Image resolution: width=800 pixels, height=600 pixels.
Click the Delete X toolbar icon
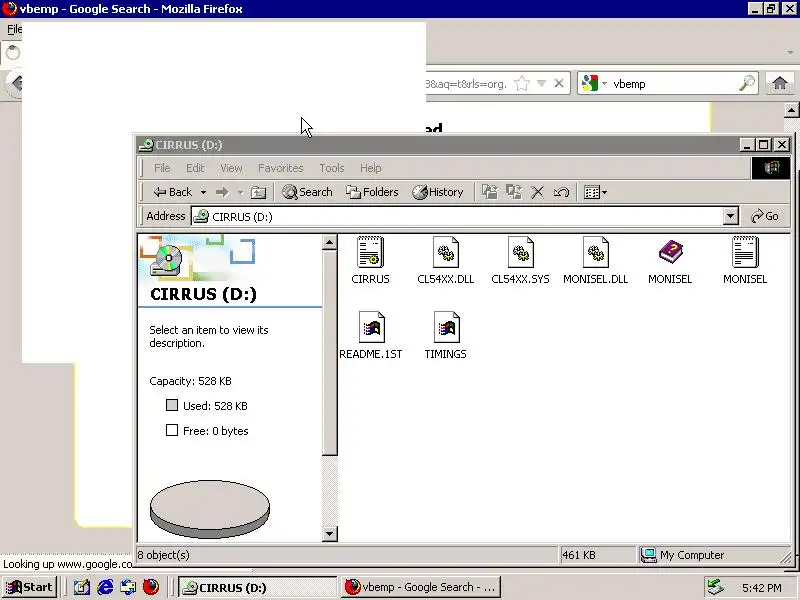(537, 192)
